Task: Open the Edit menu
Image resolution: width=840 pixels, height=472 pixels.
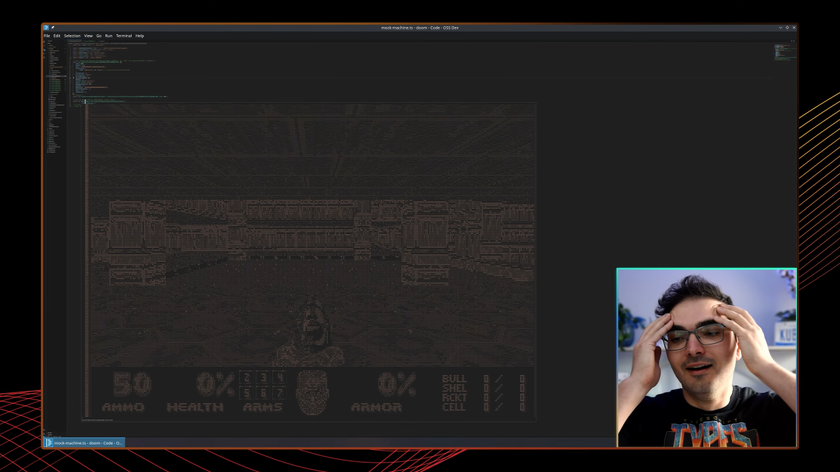Action: 57,36
